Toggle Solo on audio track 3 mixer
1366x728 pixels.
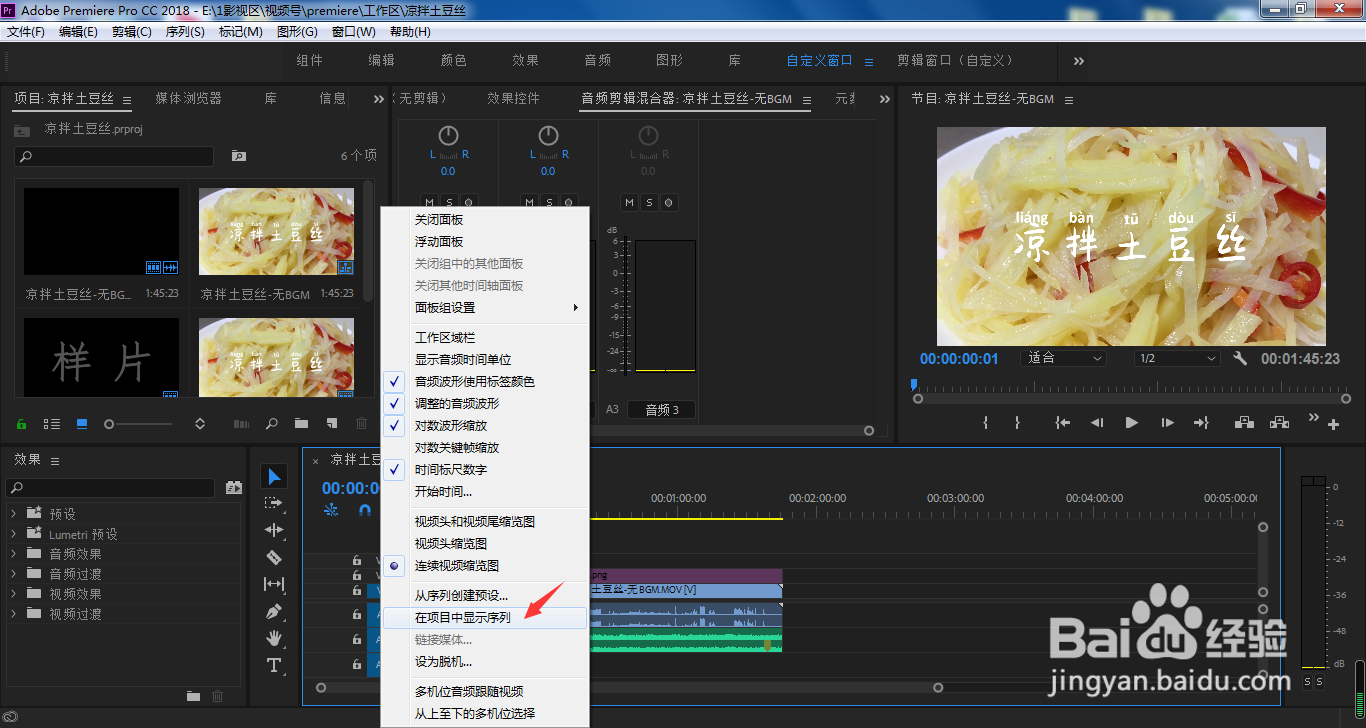[650, 203]
